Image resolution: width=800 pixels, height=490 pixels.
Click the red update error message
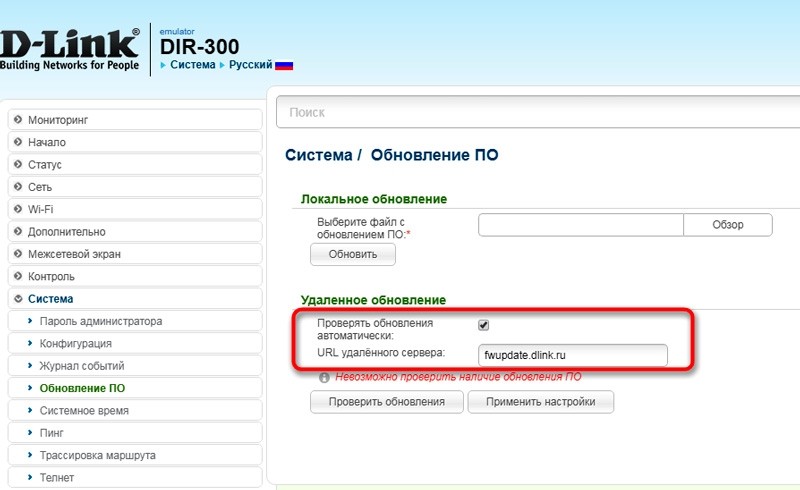pos(458,377)
